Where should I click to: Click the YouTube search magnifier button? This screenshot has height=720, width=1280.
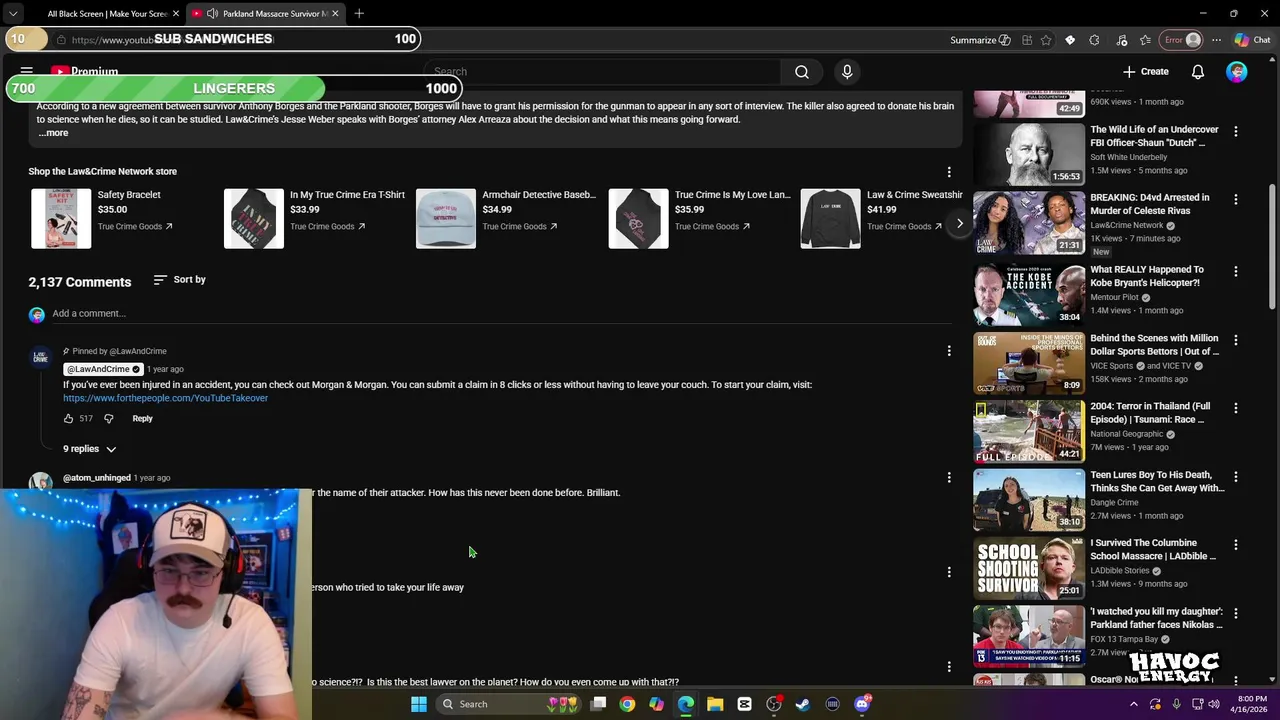click(x=802, y=72)
